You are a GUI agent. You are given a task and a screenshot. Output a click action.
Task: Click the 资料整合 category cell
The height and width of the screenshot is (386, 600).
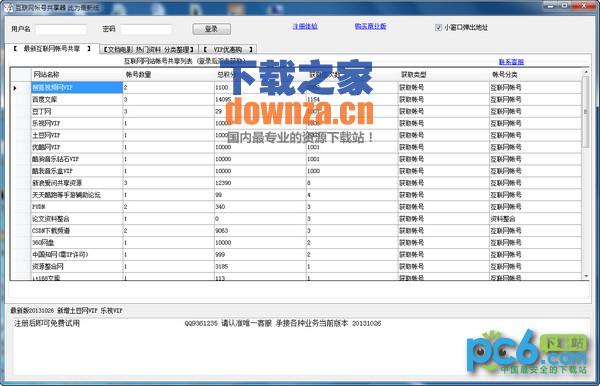[535, 219]
